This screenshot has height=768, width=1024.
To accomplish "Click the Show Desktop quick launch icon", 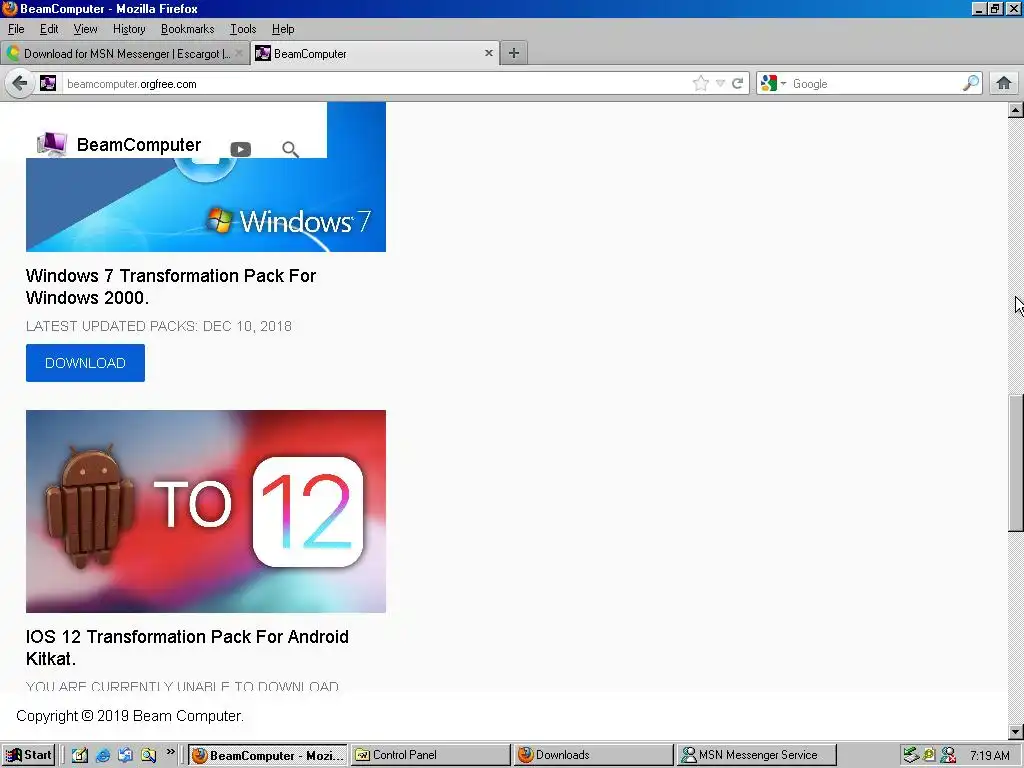I will click(80, 755).
